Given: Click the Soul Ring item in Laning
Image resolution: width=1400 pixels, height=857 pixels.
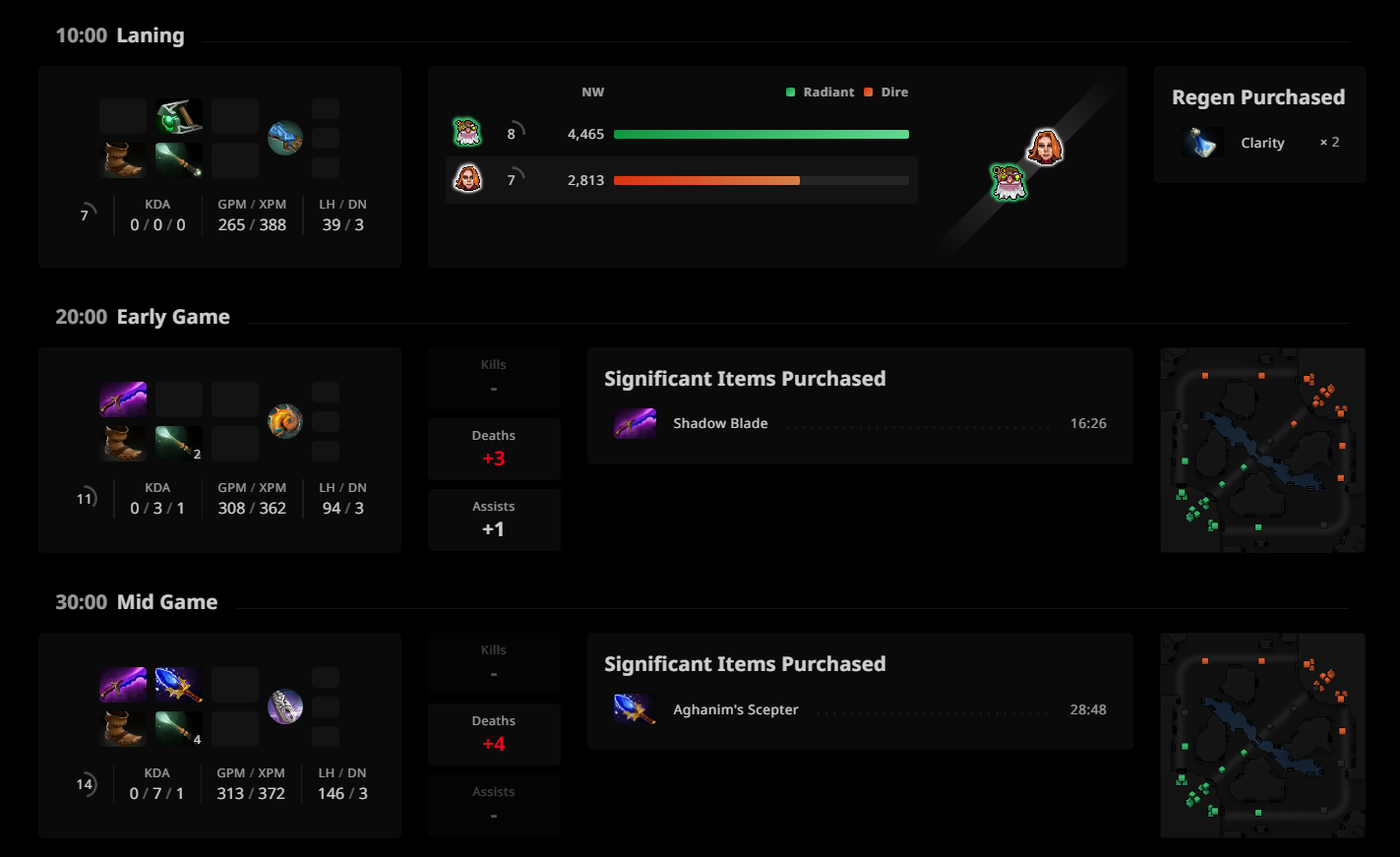Looking at the screenshot, I should 179,116.
